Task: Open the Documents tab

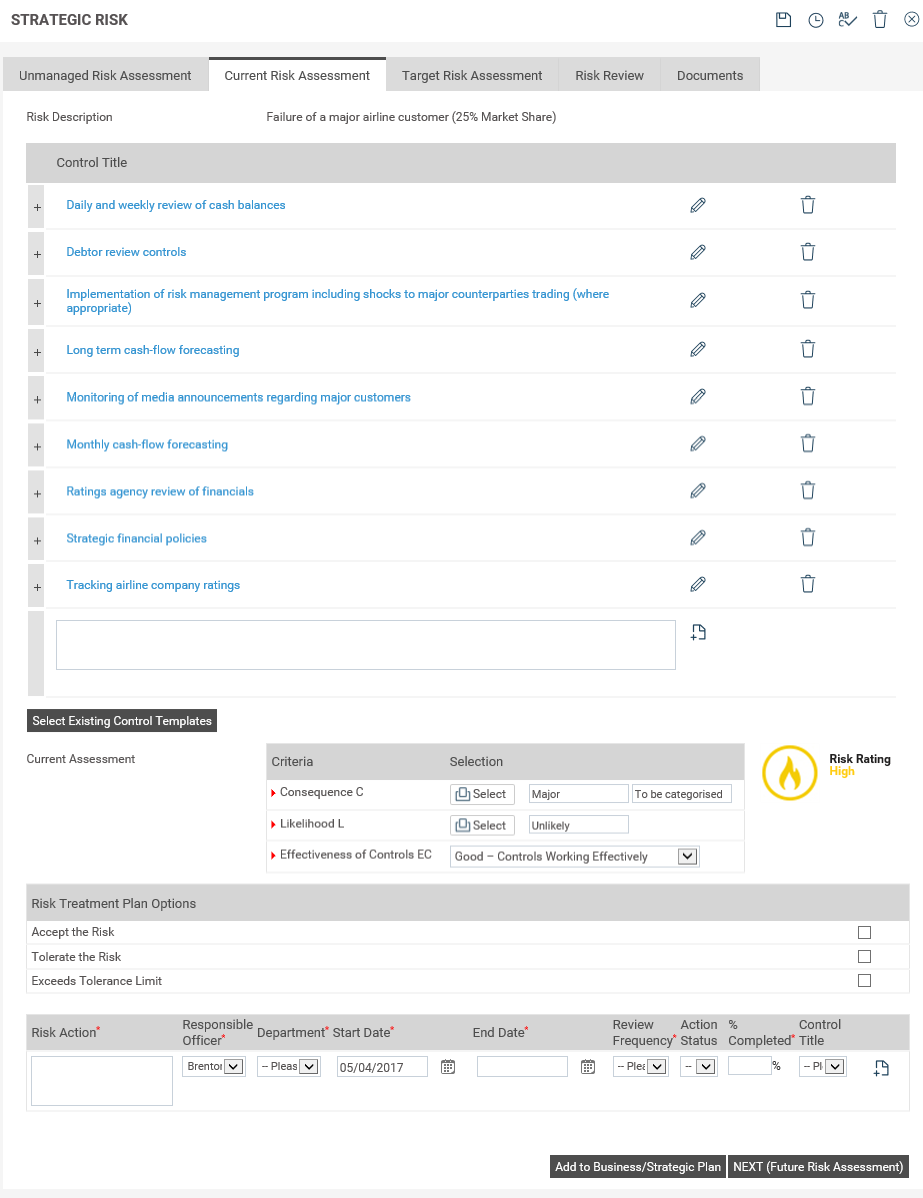Action: [709, 74]
